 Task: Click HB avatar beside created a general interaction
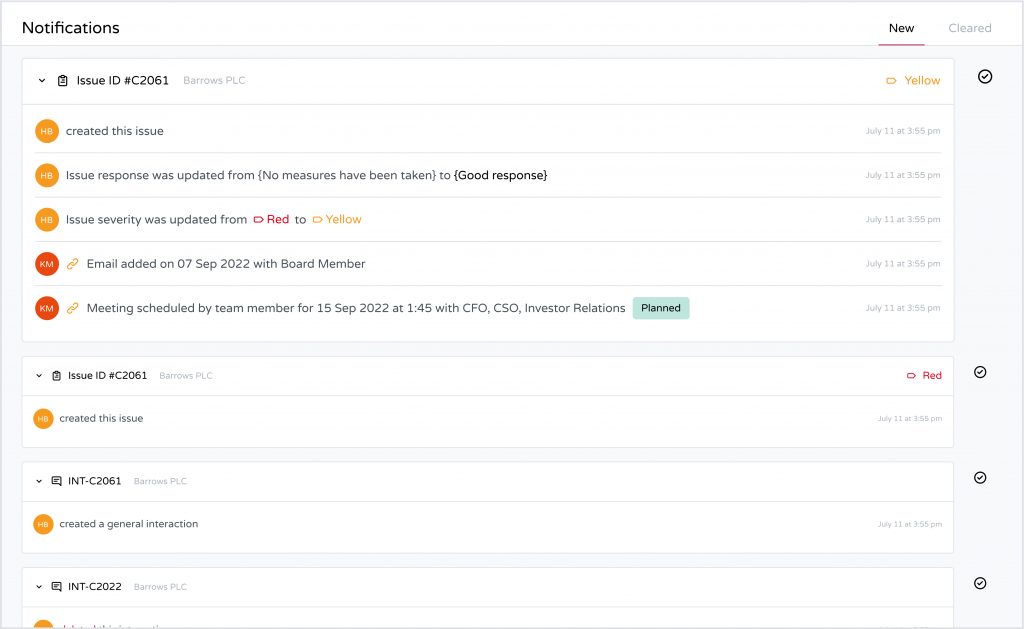[43, 524]
